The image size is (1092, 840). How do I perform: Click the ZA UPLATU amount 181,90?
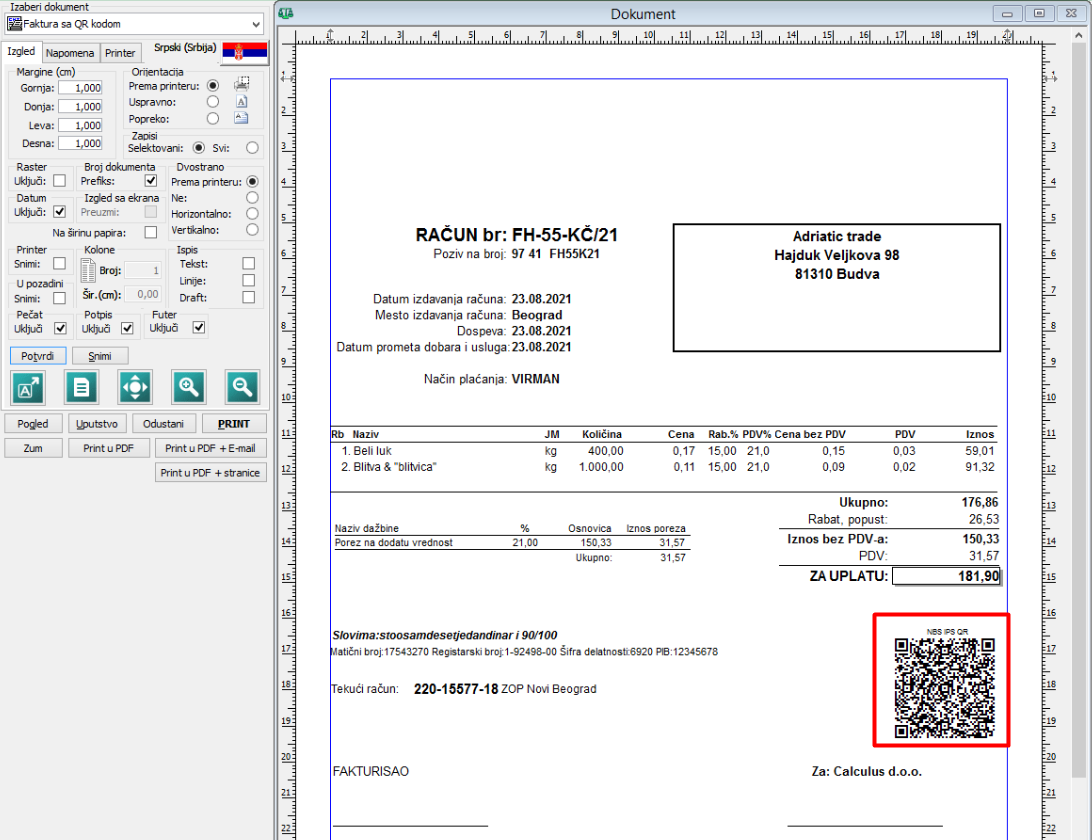click(946, 576)
